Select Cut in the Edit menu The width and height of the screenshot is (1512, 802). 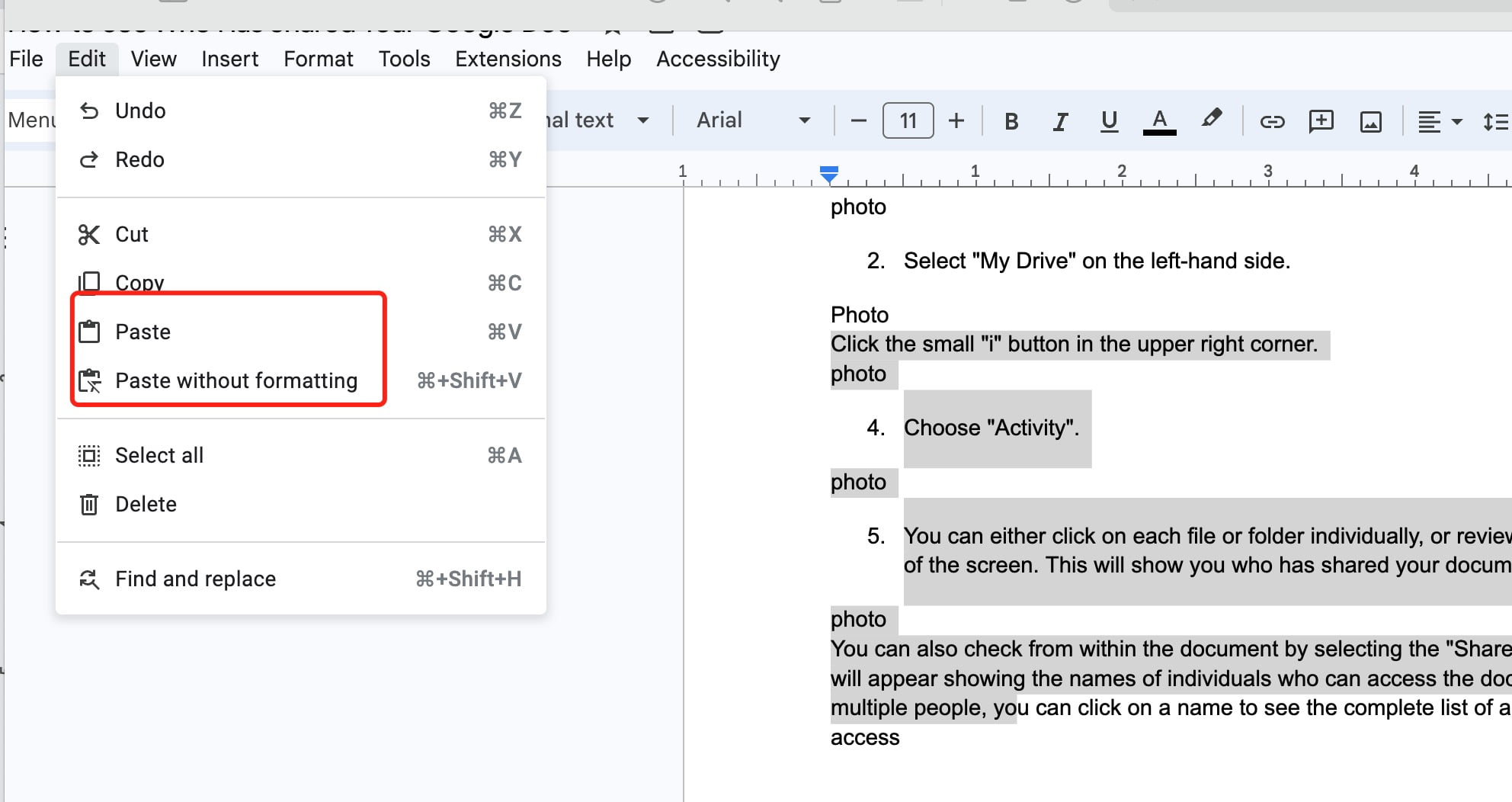(300, 235)
